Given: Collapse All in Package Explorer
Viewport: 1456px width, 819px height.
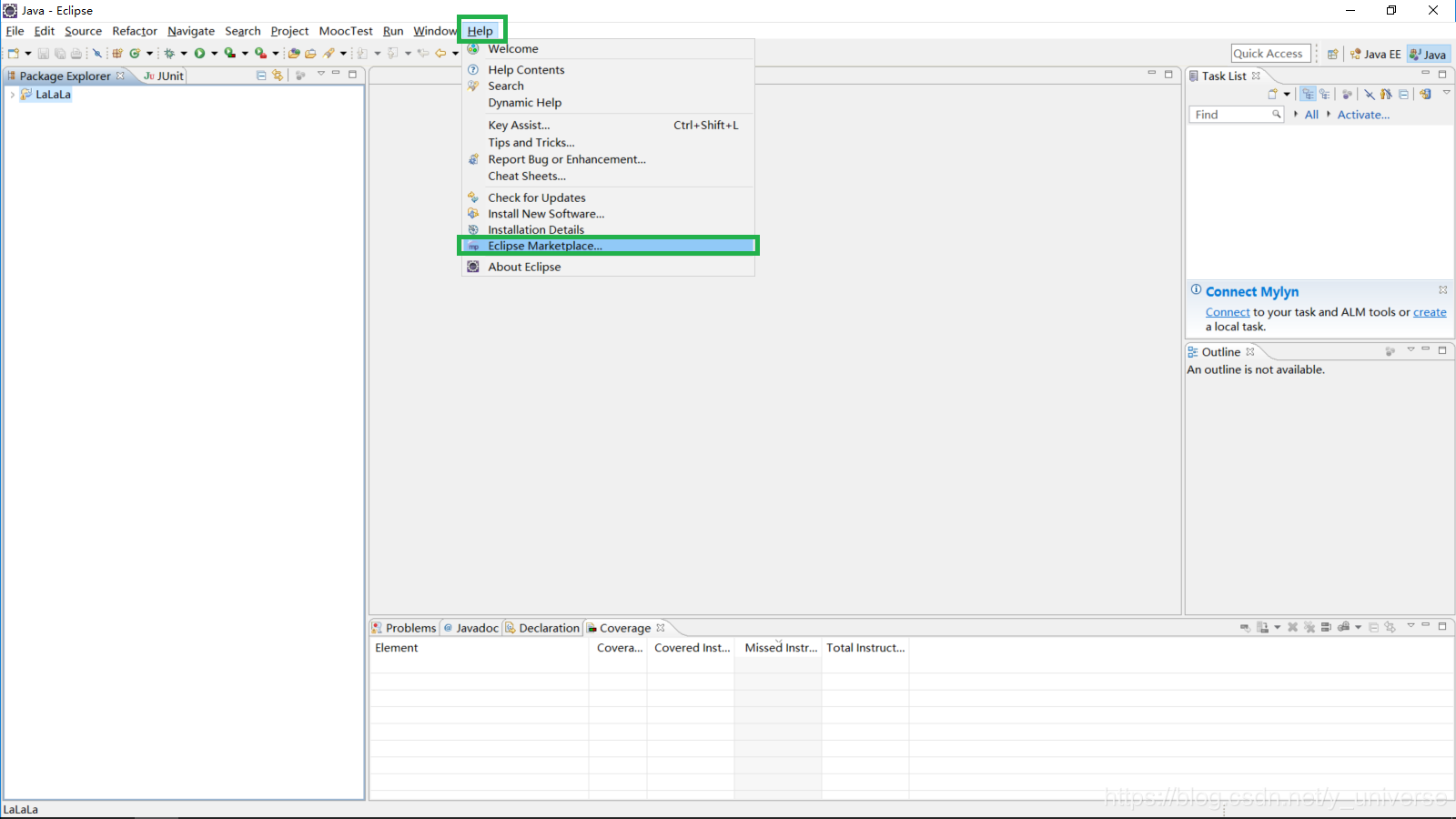Looking at the screenshot, I should 261,76.
